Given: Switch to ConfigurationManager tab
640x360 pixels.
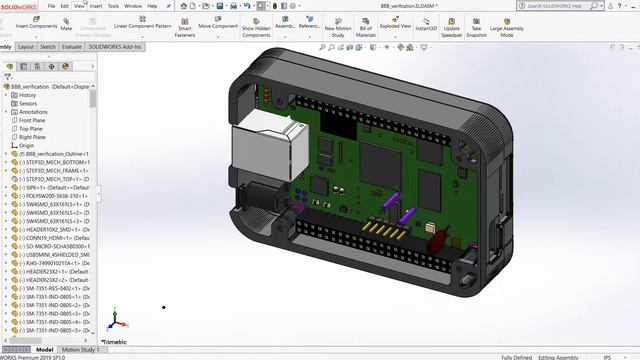Looking at the screenshot, I should [38, 66].
